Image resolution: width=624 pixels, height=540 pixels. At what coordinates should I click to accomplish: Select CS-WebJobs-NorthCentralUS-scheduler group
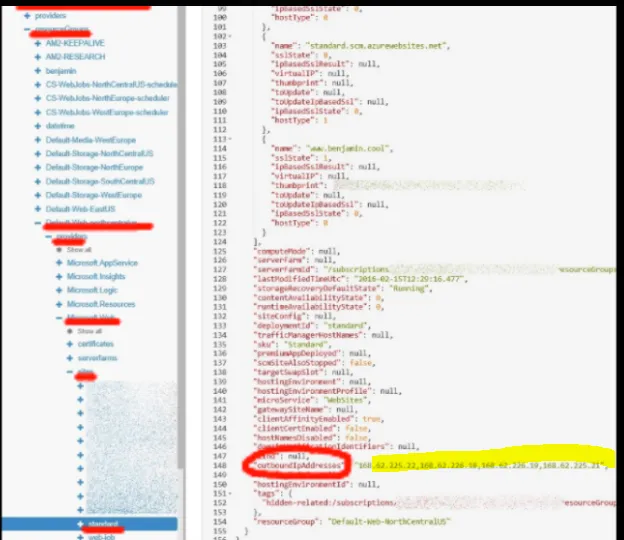point(111,84)
